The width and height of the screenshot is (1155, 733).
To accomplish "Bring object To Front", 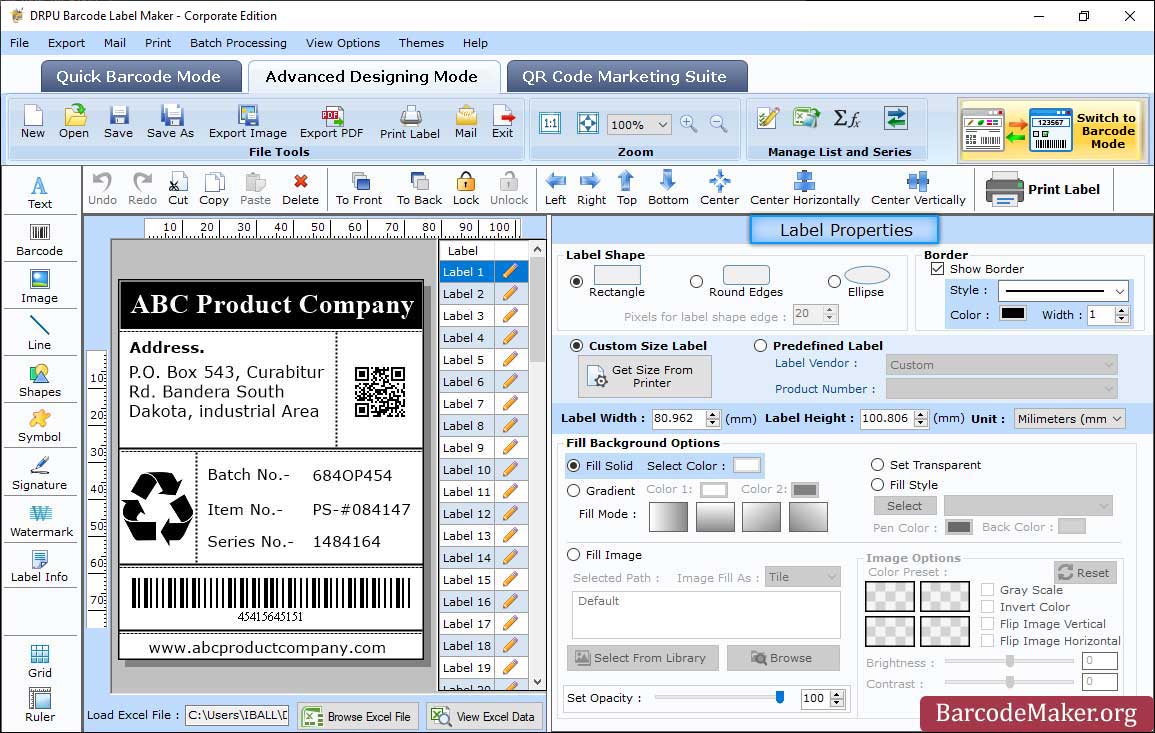I will (359, 189).
